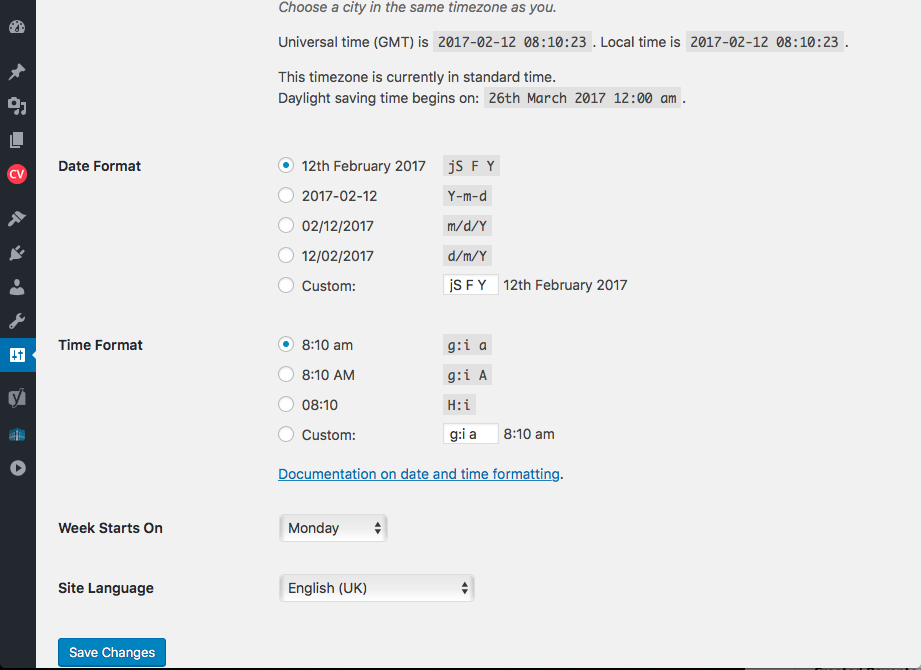The image size is (921, 670).
Task: Open Yoast SEO sidebar icon
Action: [x=17, y=398]
